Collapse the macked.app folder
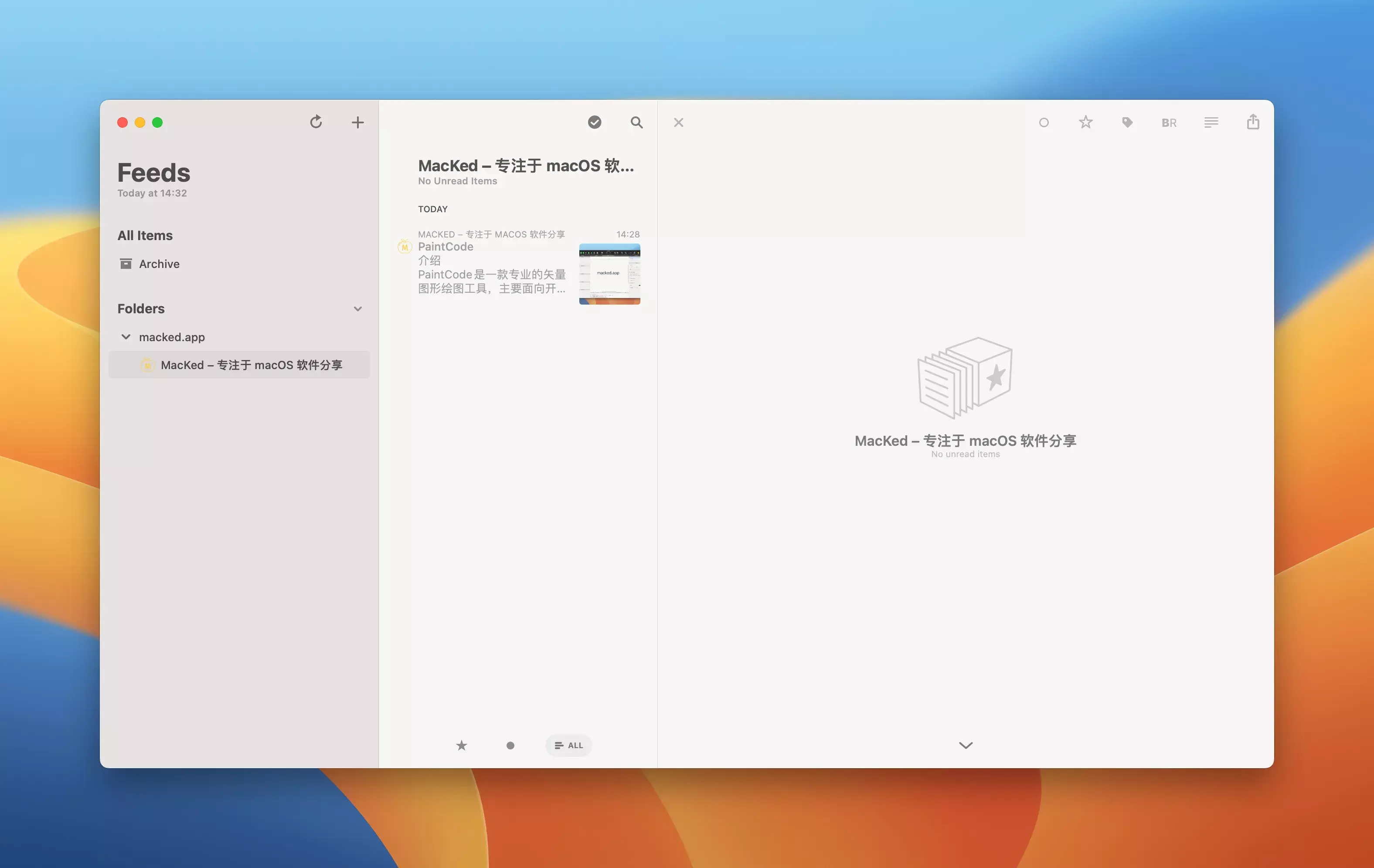Image resolution: width=1374 pixels, height=868 pixels. [x=126, y=336]
